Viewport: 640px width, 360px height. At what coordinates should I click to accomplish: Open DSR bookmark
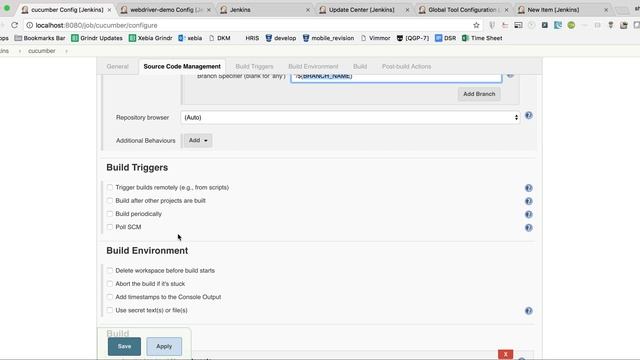tap(445, 38)
